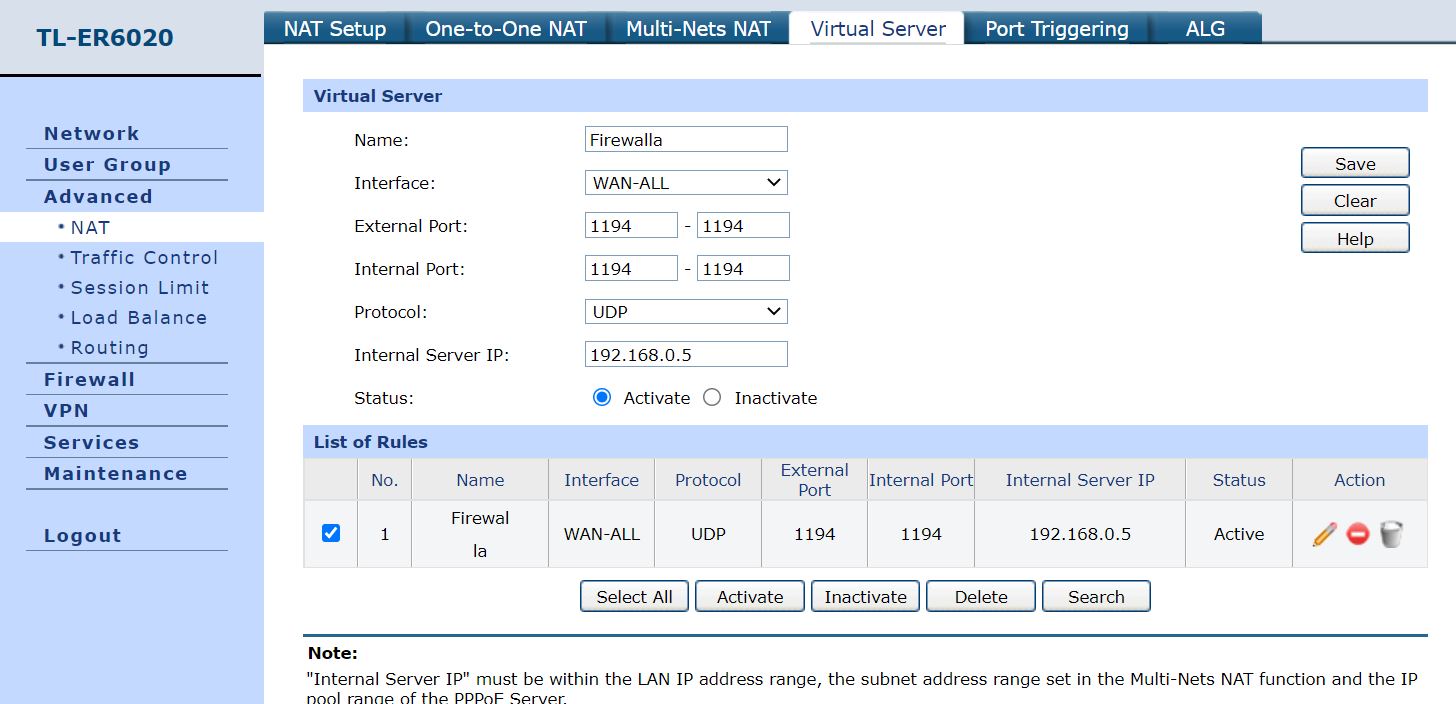Open the One-to-One NAT tab
Viewport: 1456px width, 704px height.
505,29
